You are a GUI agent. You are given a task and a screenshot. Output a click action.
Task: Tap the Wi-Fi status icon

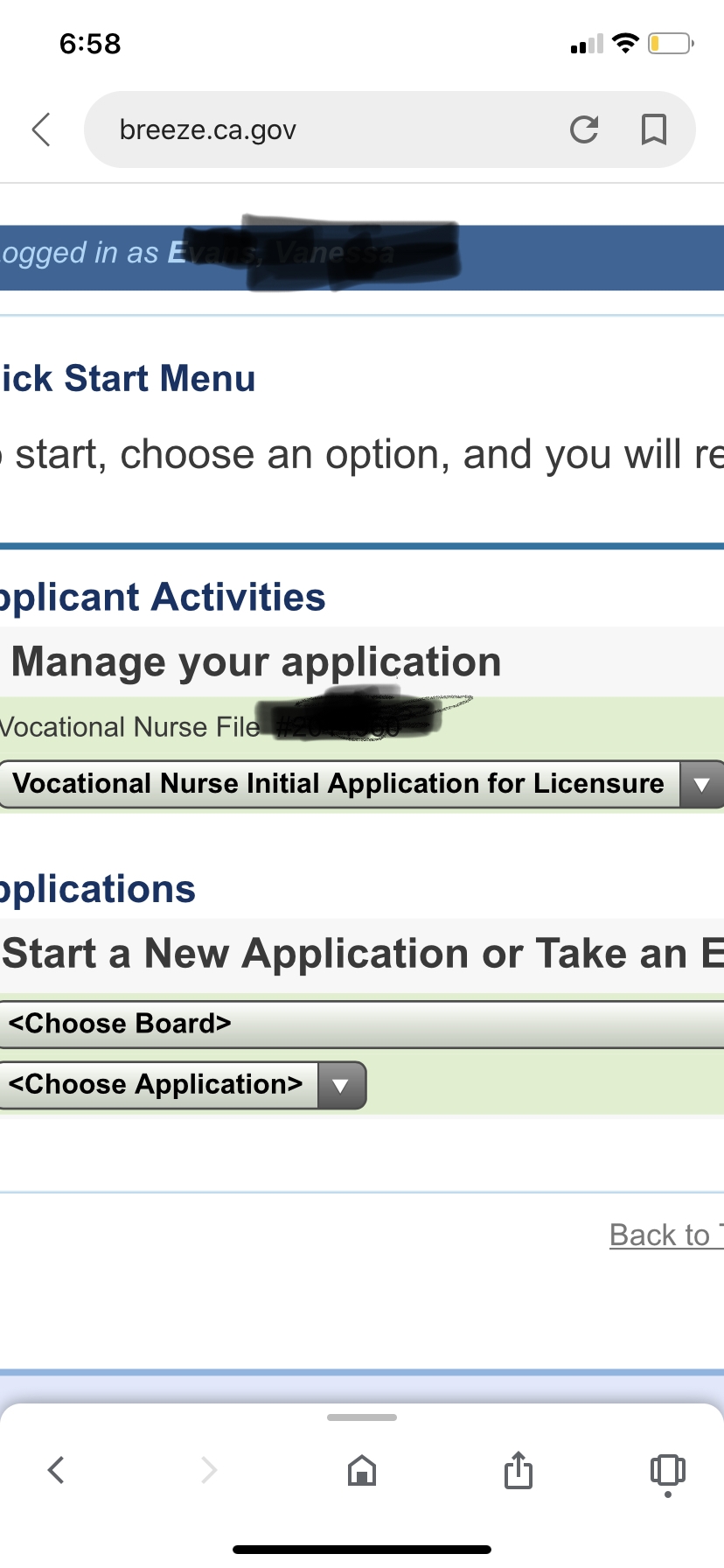pyautogui.click(x=625, y=43)
